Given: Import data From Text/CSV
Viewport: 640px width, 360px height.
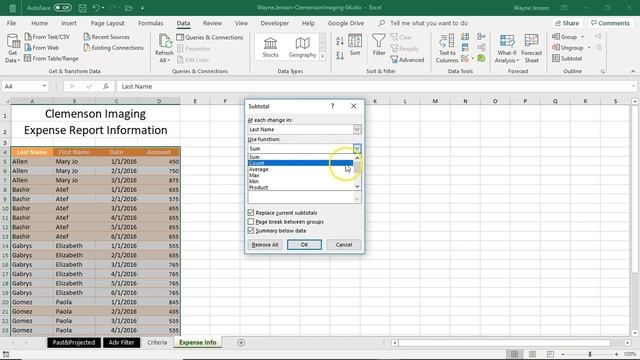Looking at the screenshot, I should [x=47, y=37].
